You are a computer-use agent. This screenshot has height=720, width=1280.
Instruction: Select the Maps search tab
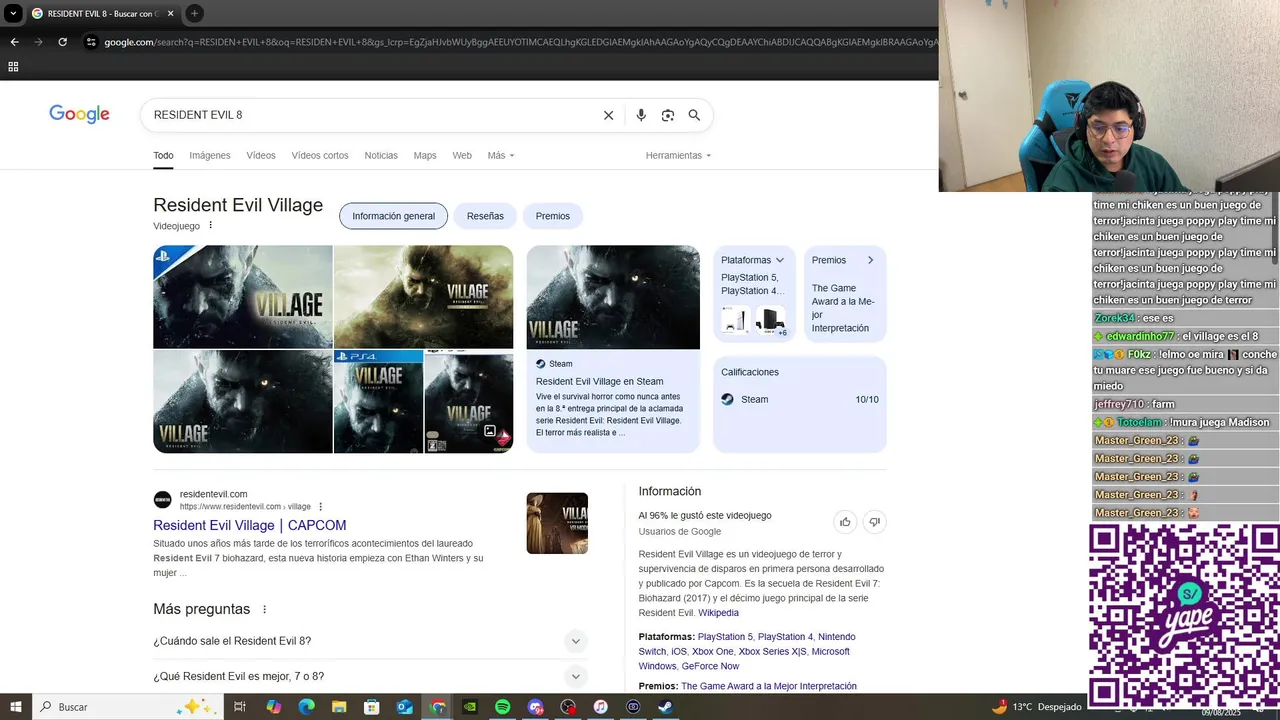tap(425, 155)
